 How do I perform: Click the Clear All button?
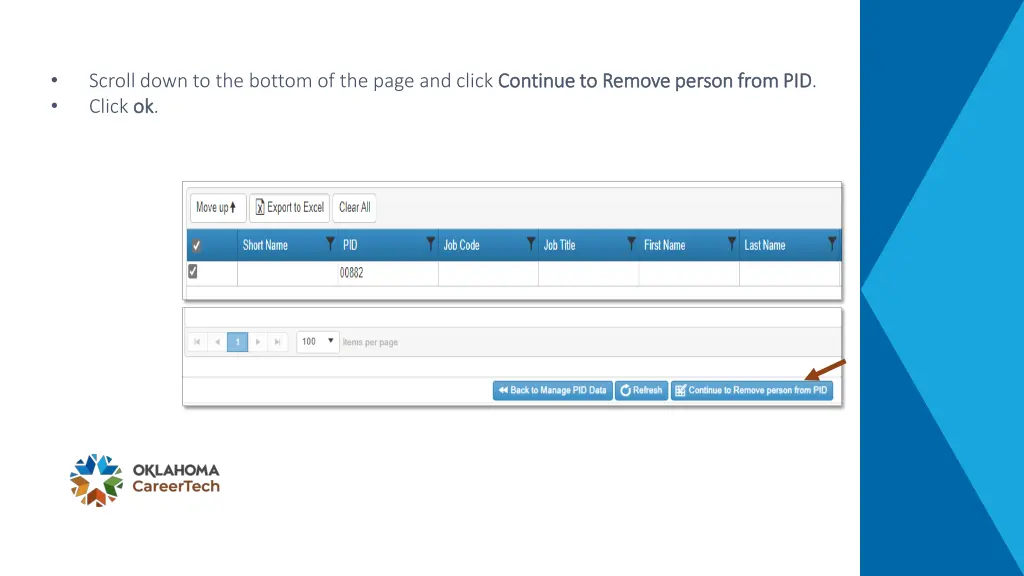pyautogui.click(x=355, y=208)
